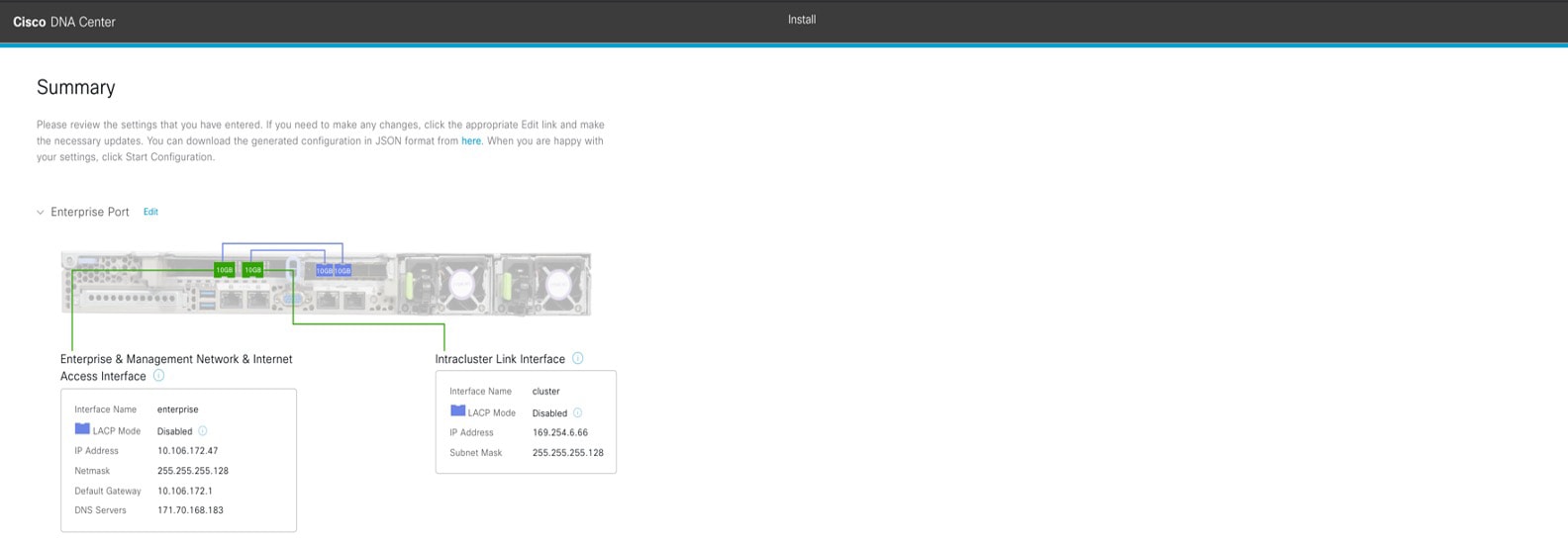Select DNS server 171.70.168.183
Screen dimensions: 1568x545
click(x=190, y=510)
